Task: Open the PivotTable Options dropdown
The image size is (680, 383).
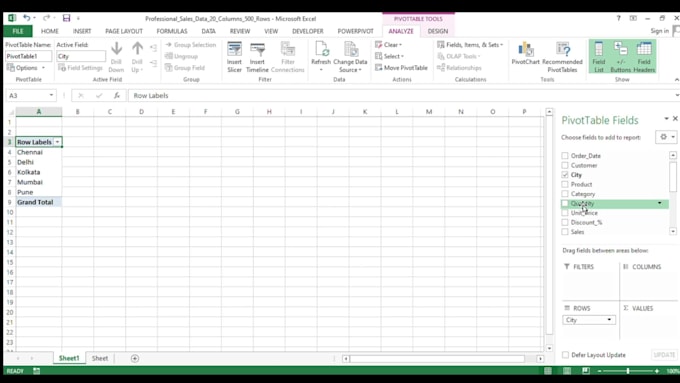Action: click(x=26, y=68)
